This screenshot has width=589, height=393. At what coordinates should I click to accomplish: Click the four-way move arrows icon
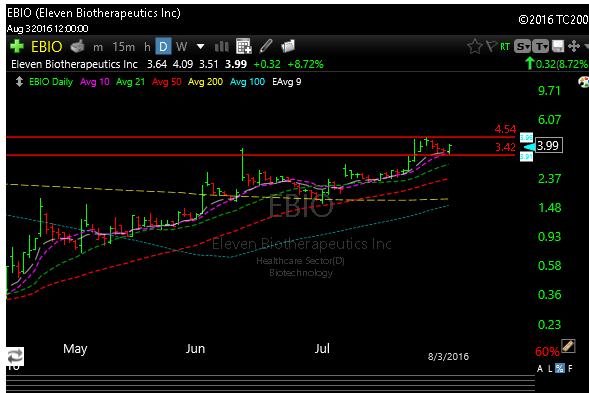(574, 47)
